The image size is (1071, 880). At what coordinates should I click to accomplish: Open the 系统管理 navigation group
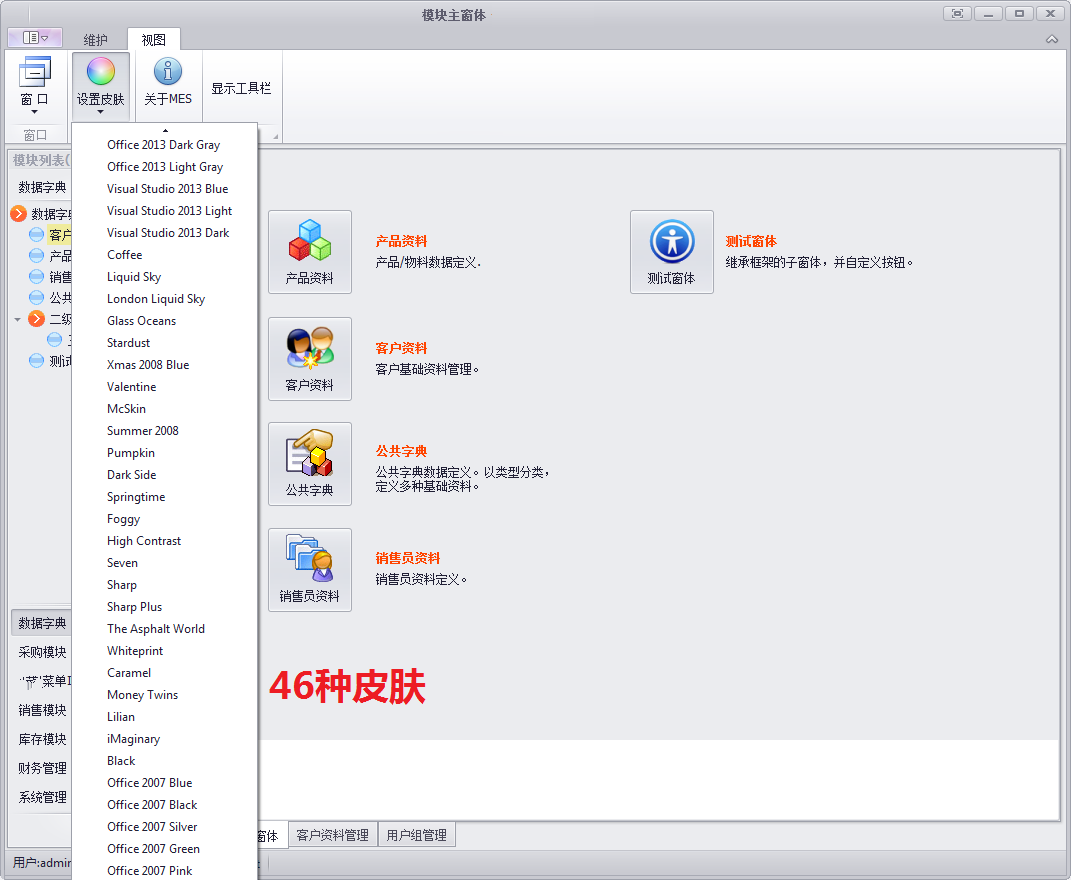tap(42, 797)
